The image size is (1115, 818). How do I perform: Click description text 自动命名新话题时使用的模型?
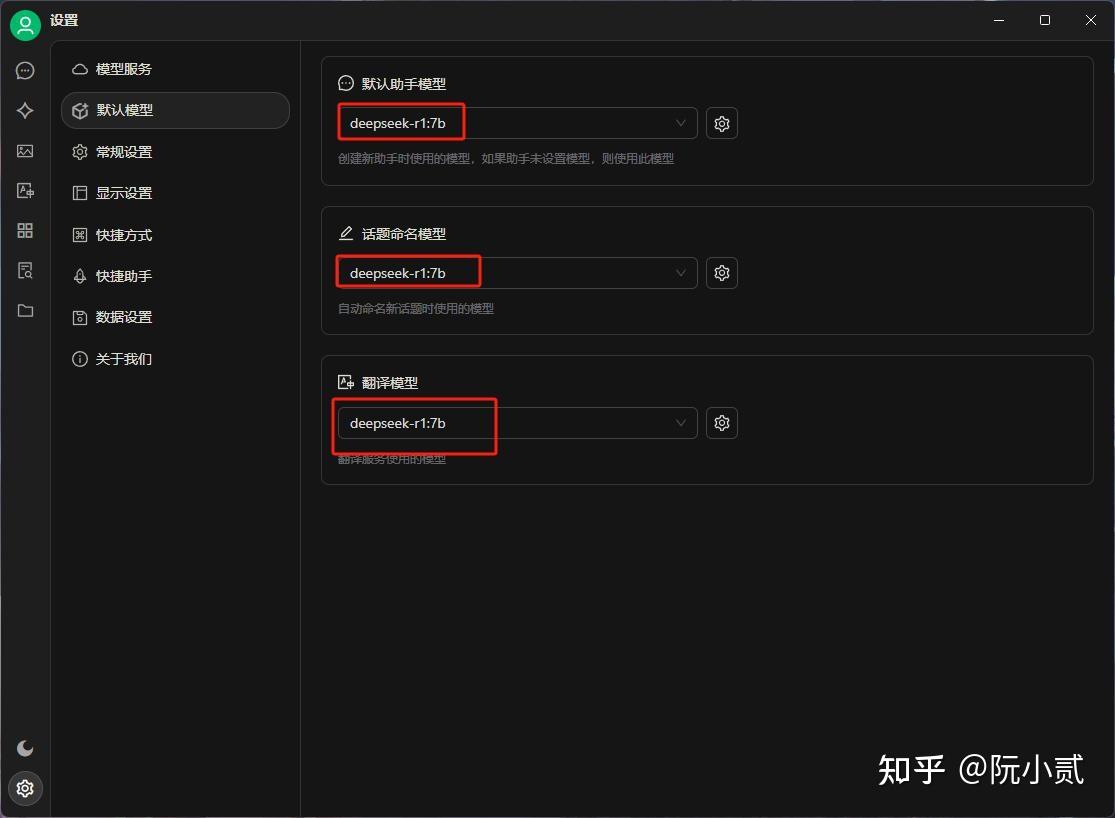(416, 309)
